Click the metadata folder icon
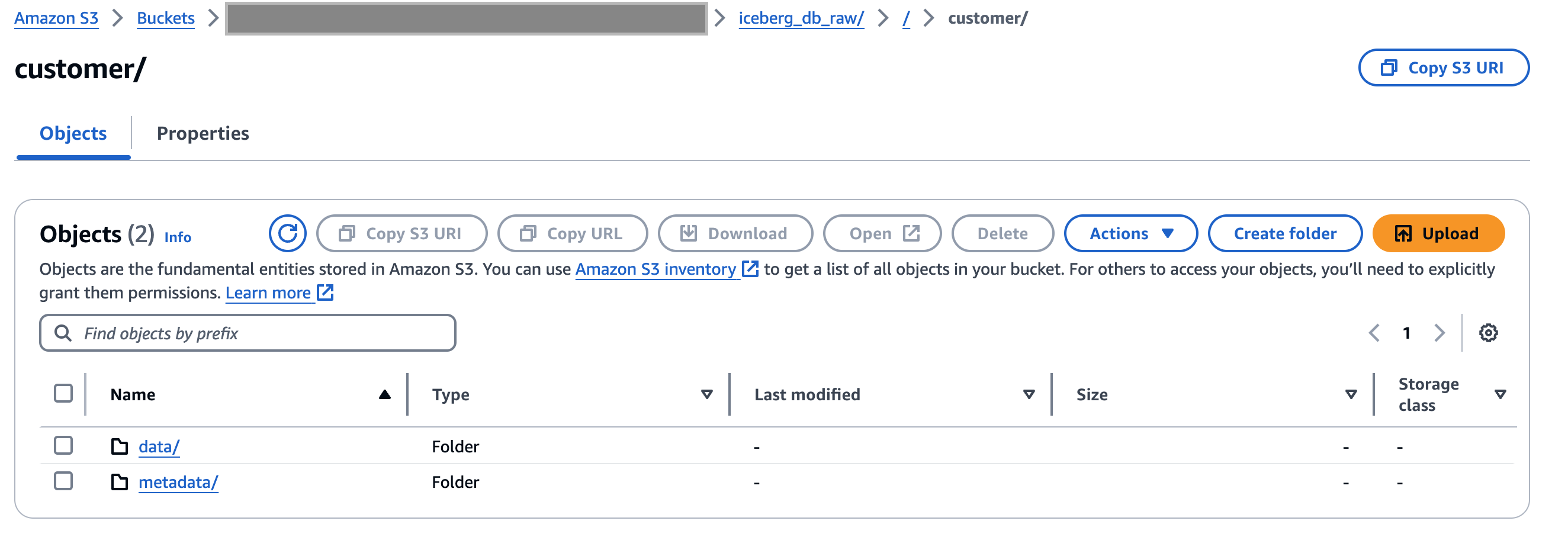The width and height of the screenshot is (1568, 540). click(119, 482)
